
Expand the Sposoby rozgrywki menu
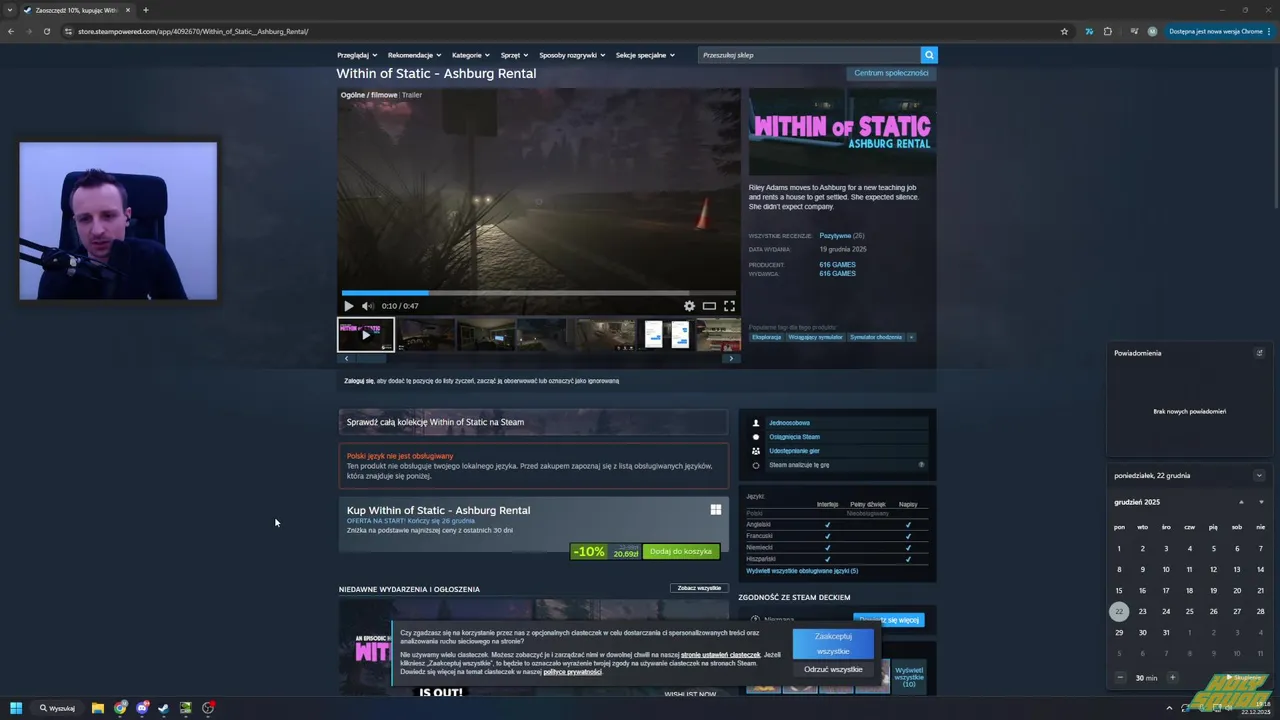point(572,55)
